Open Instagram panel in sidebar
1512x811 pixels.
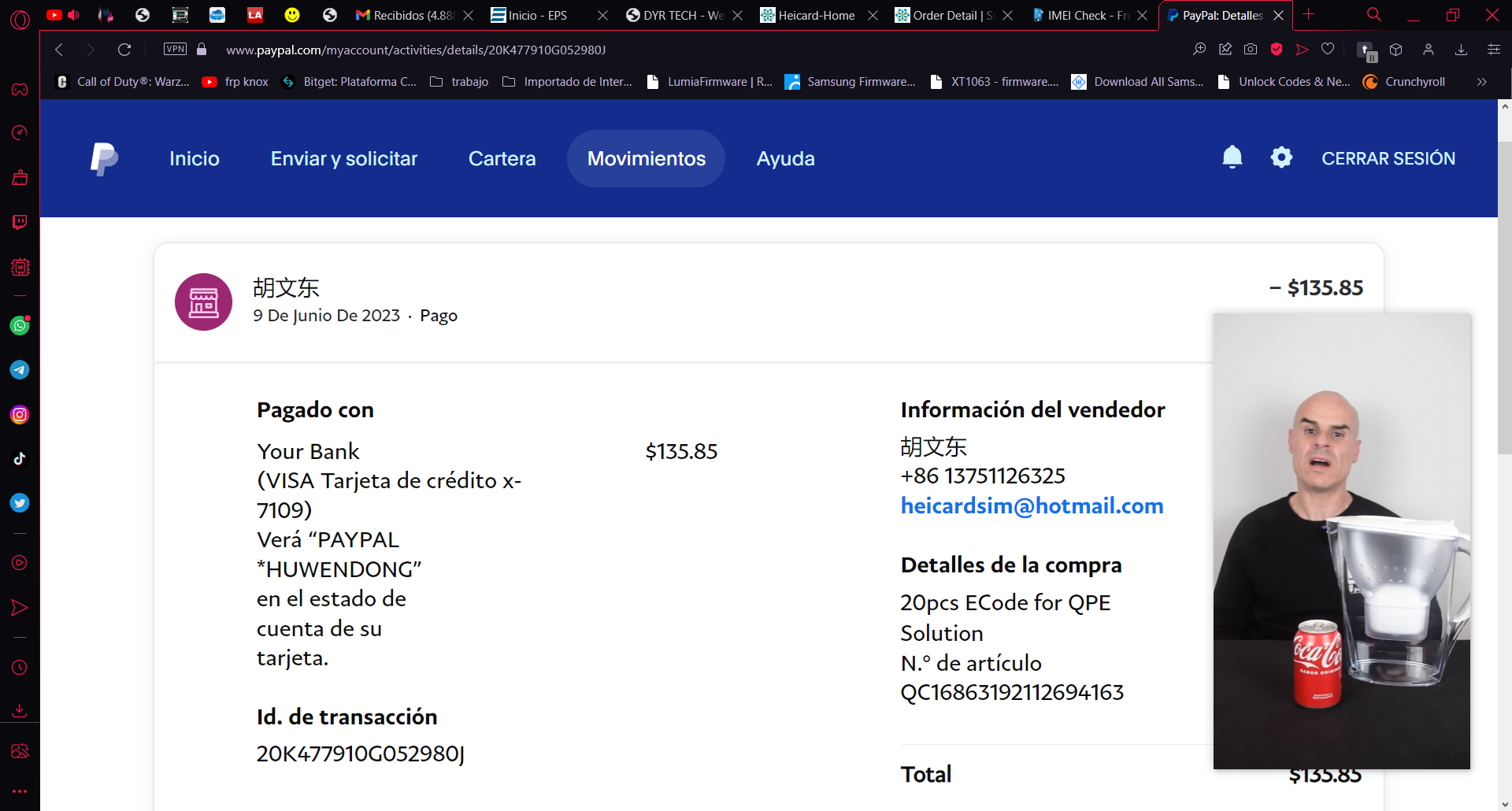20,415
